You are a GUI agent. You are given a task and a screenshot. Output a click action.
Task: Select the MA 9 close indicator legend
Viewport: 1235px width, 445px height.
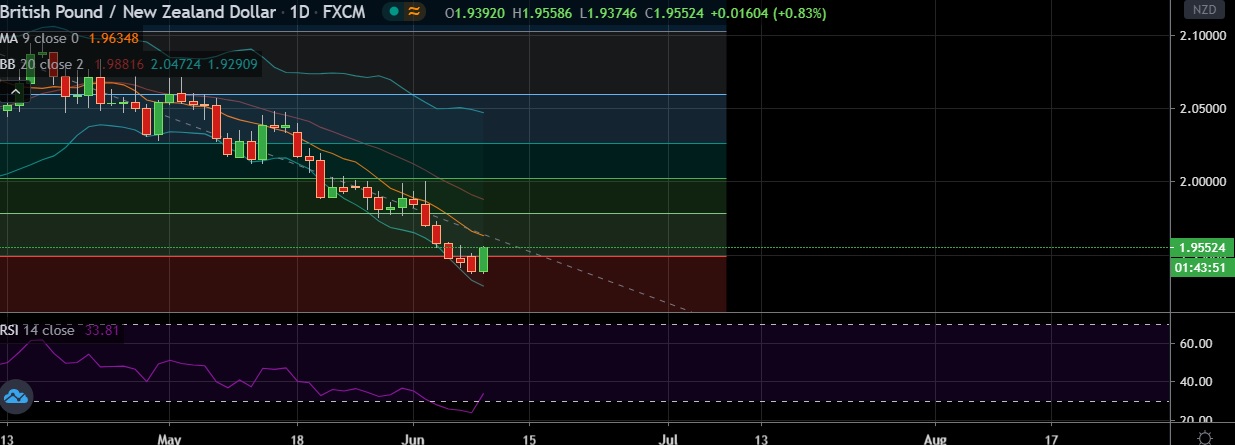coord(41,39)
